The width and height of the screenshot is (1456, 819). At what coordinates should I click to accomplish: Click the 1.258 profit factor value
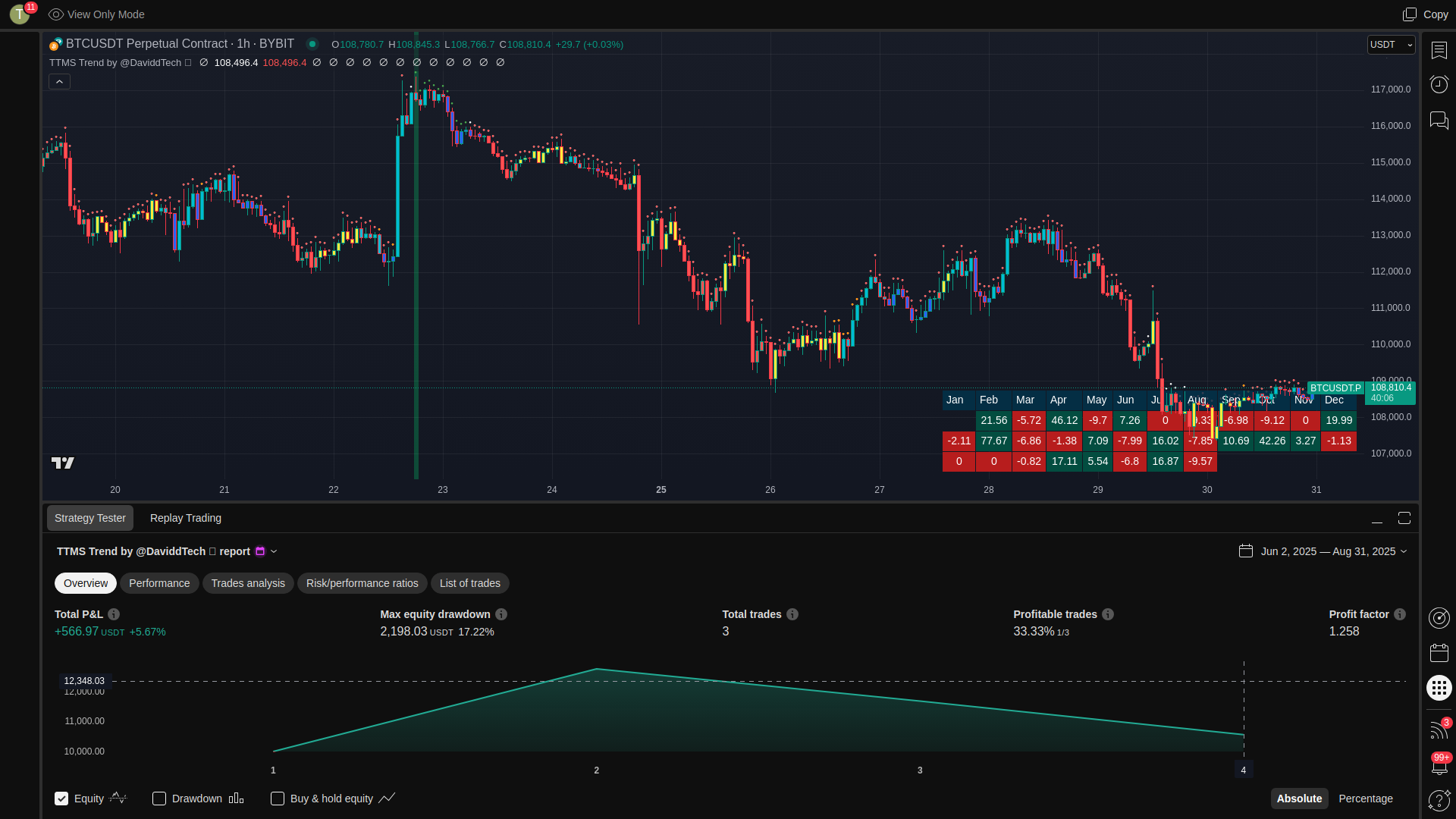point(1345,632)
